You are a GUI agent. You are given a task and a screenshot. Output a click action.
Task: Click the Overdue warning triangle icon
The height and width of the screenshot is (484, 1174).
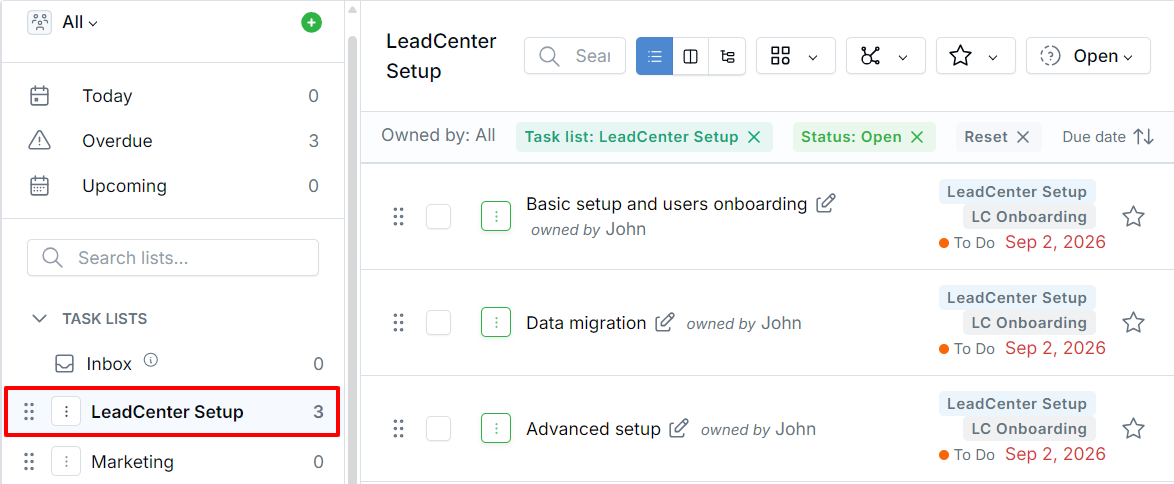39,140
